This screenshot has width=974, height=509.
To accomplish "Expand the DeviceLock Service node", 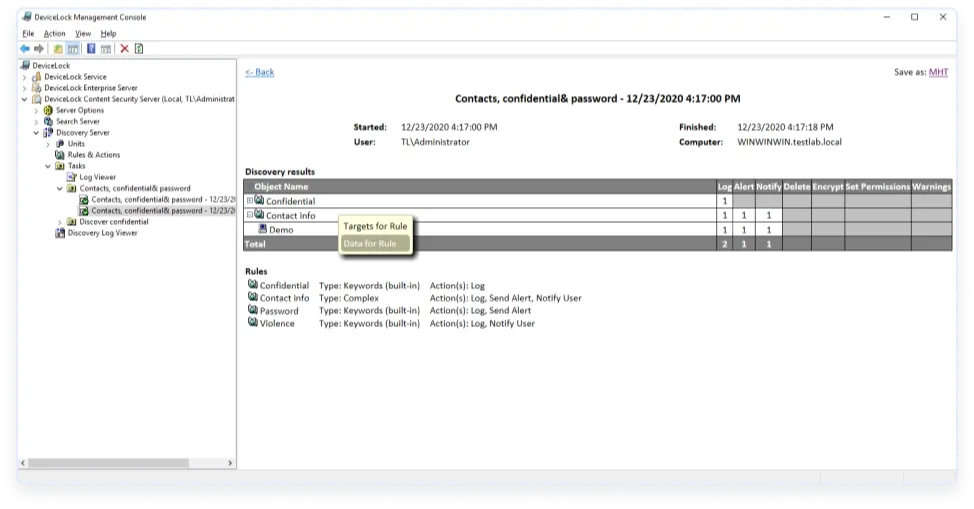I will [x=25, y=77].
